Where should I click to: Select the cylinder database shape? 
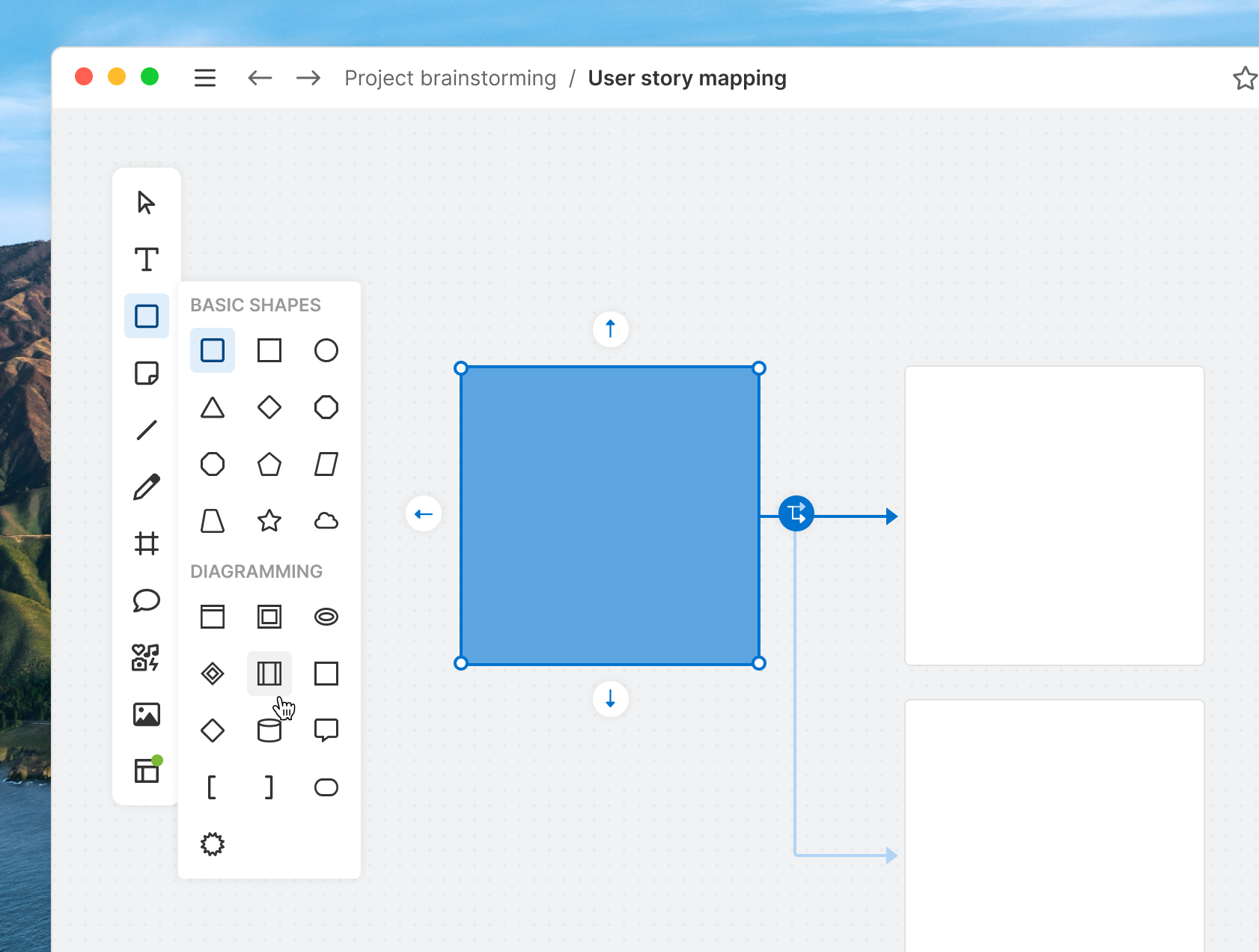coord(269,730)
